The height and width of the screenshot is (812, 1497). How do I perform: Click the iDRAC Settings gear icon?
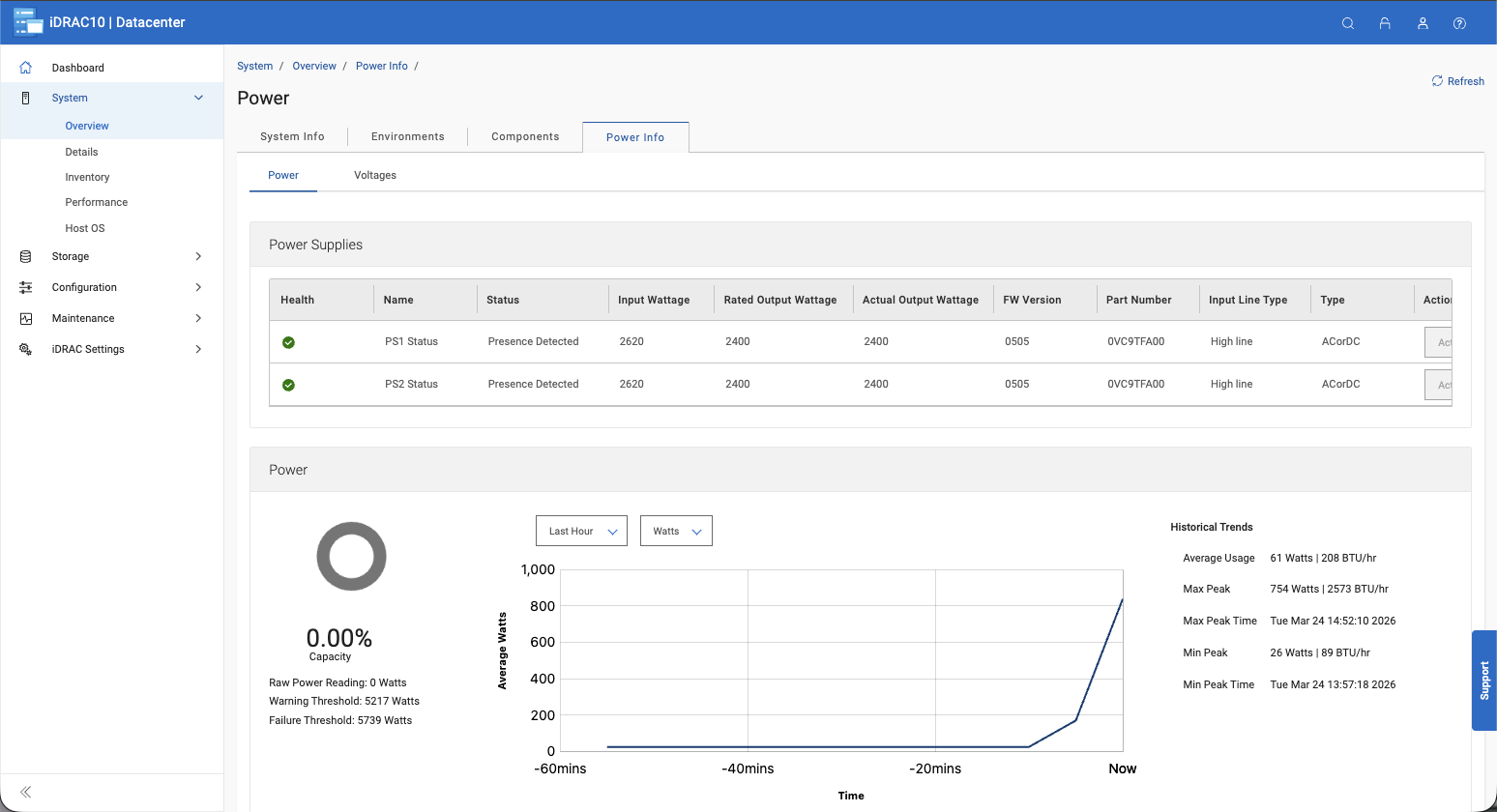click(x=26, y=349)
